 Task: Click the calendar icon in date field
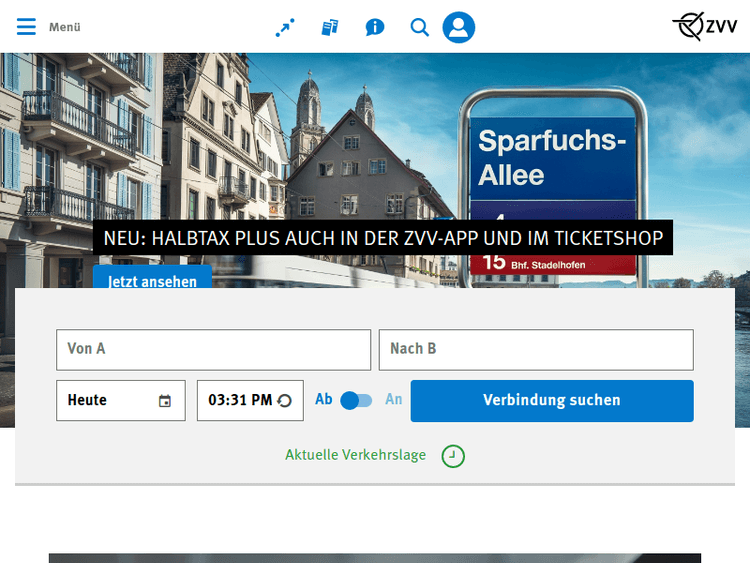[165, 401]
